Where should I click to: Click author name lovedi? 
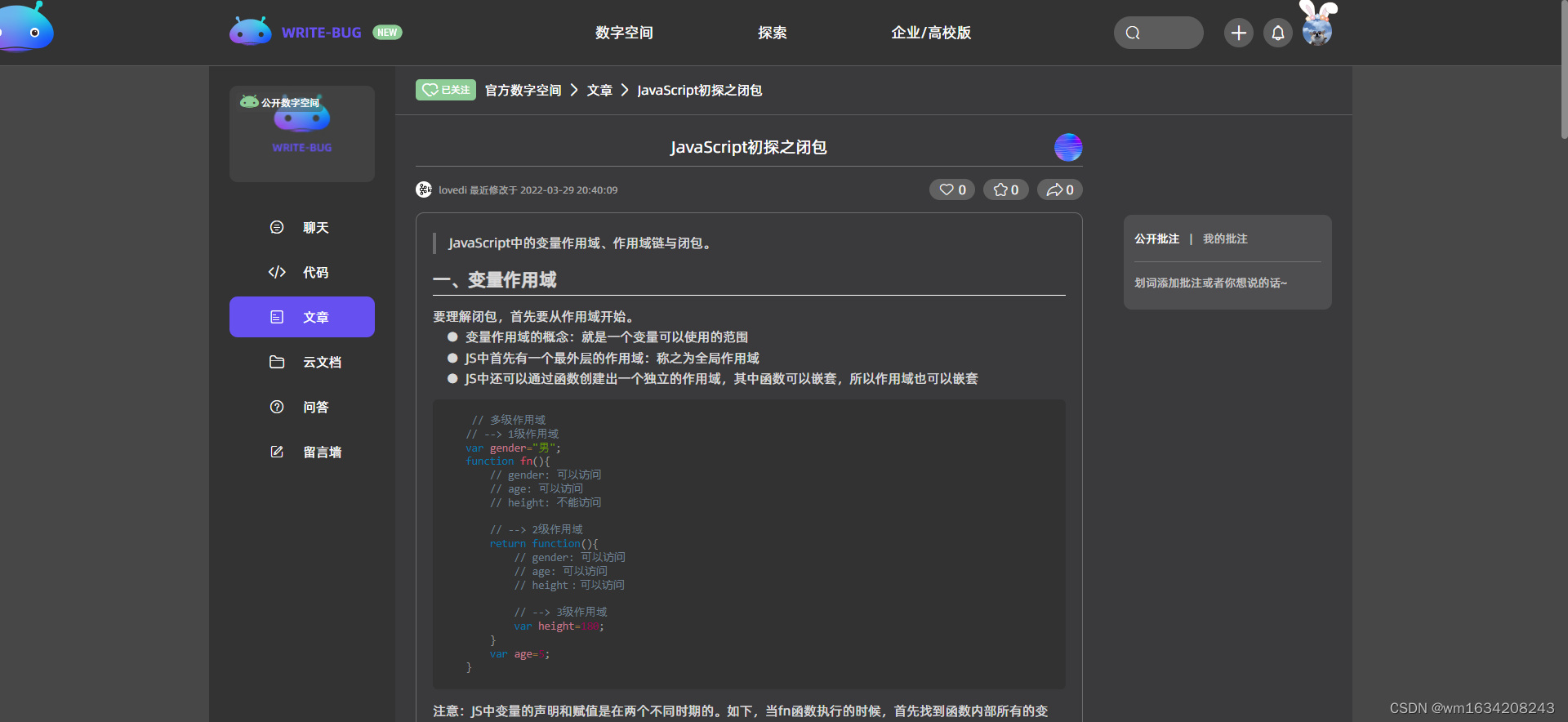click(452, 190)
